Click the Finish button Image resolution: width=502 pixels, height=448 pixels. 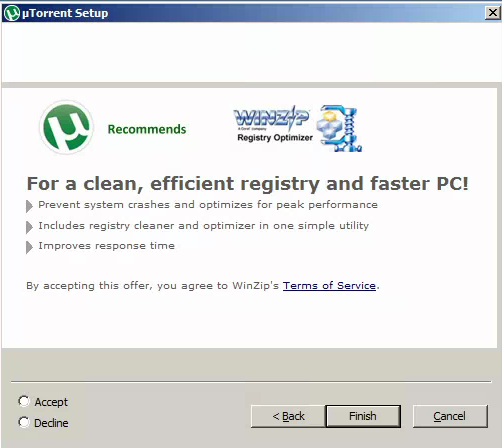coord(363,416)
